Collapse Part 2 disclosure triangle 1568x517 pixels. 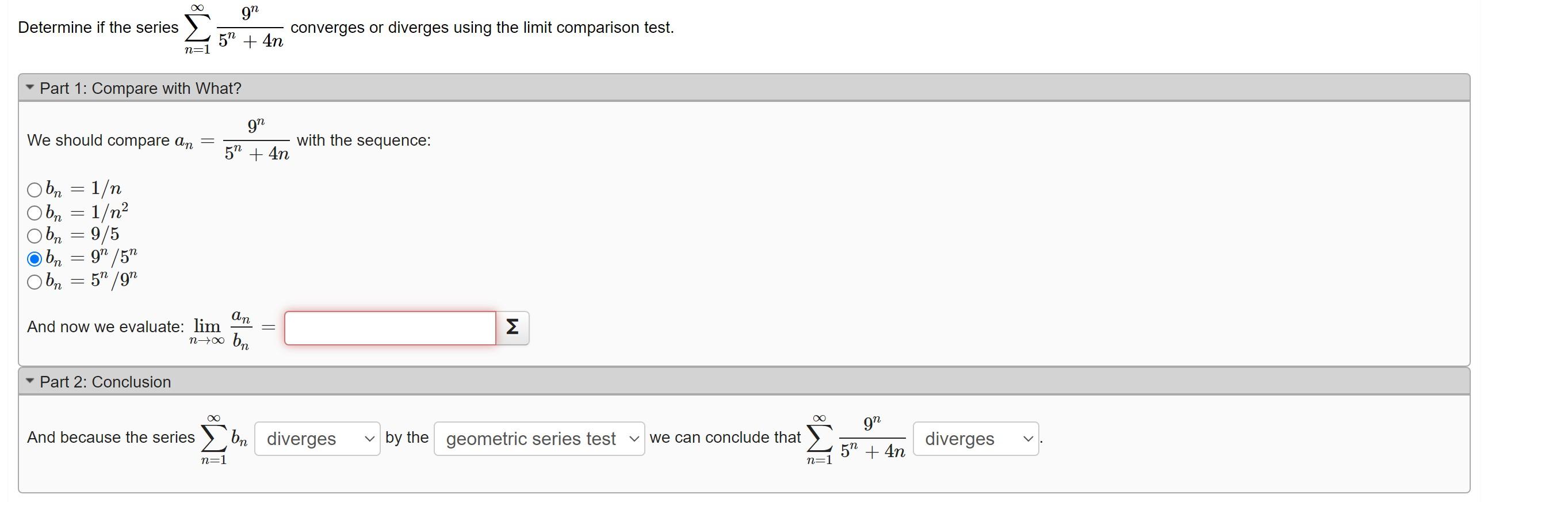click(x=30, y=381)
